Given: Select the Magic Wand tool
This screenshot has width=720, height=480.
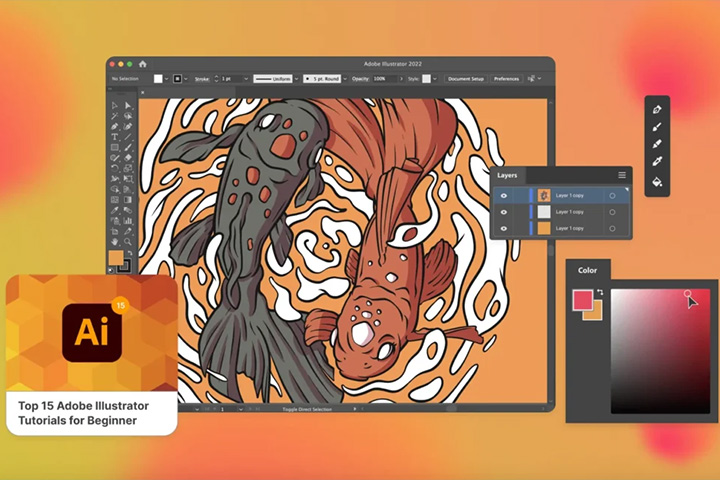Looking at the screenshot, I should pyautogui.click(x=115, y=116).
